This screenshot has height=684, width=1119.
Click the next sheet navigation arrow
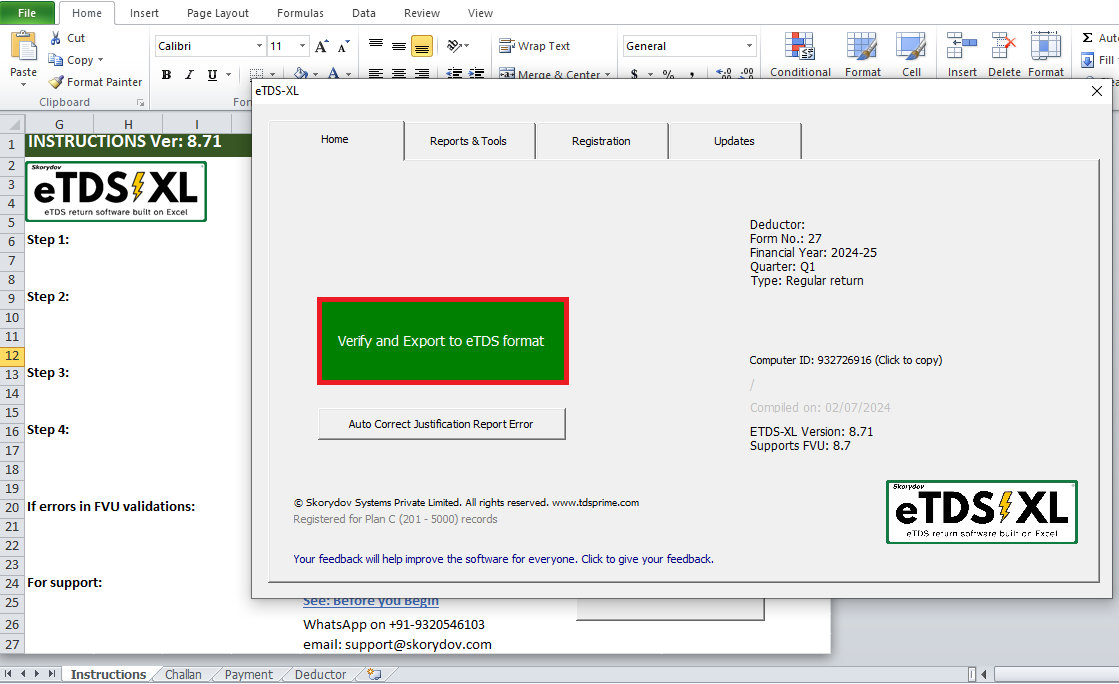point(37,673)
